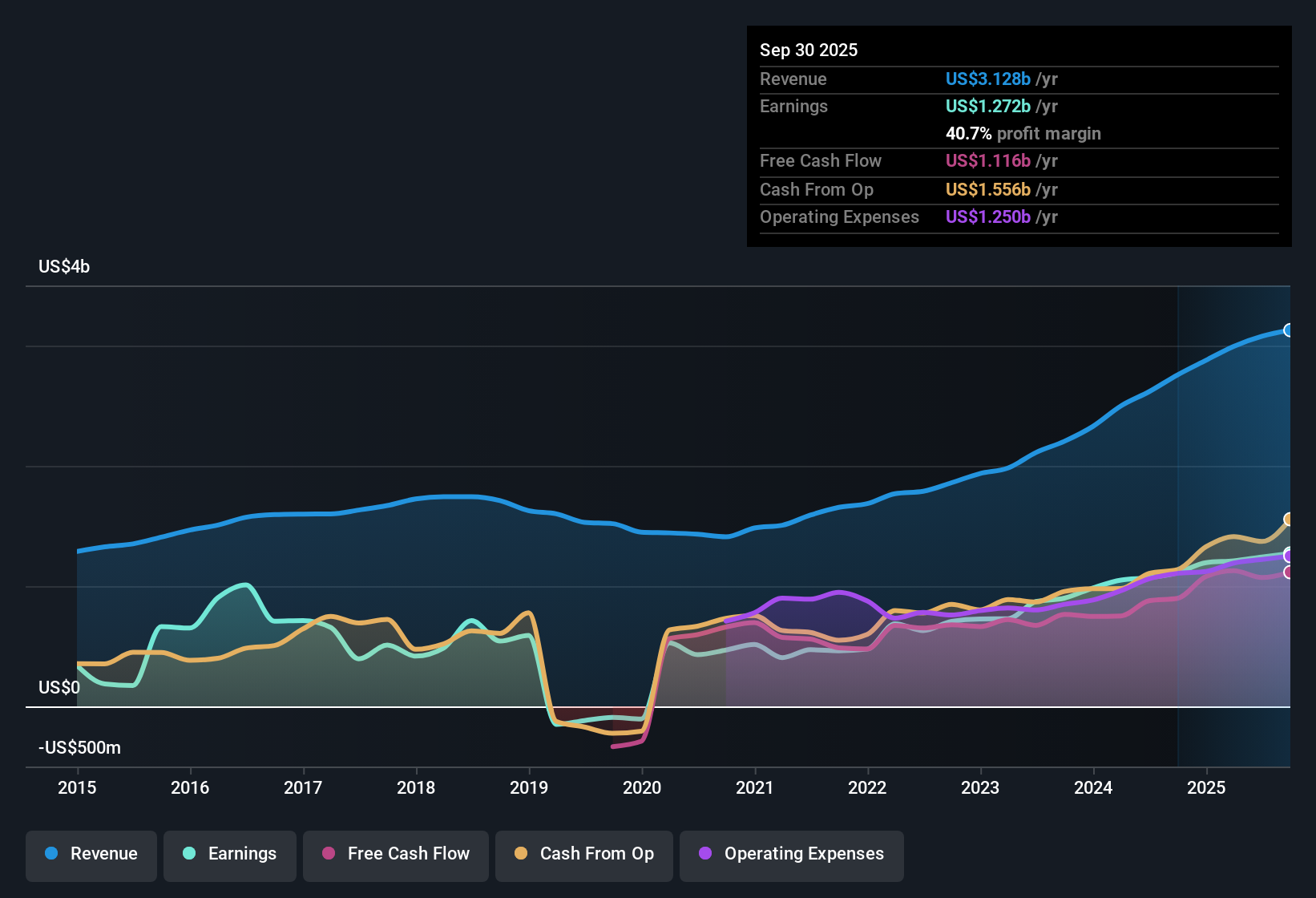
Task: Click the purple Operating Expenses legend dot
Action: click(x=704, y=854)
